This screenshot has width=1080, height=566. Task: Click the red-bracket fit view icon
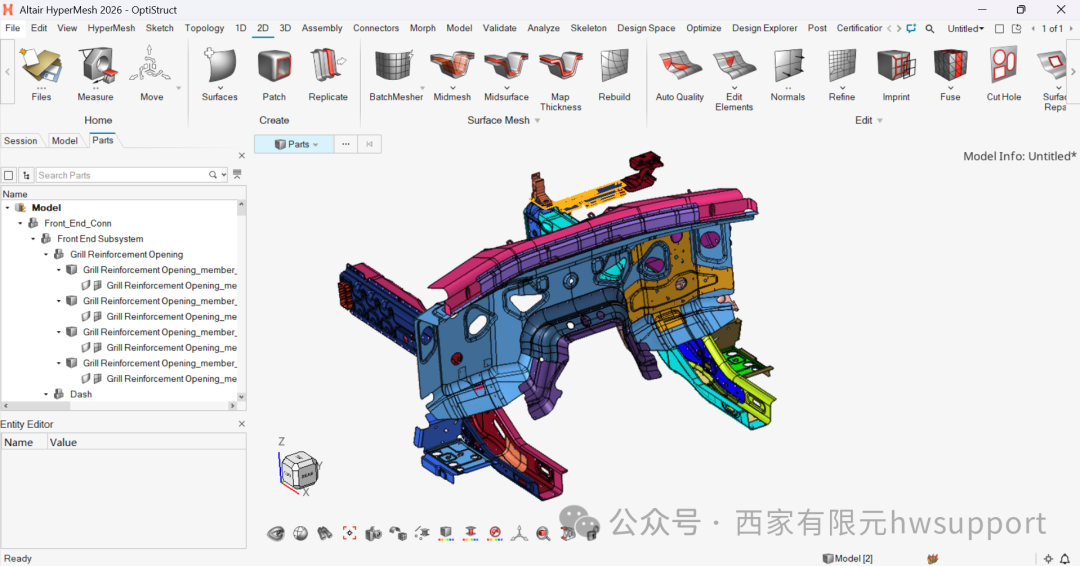[x=349, y=533]
